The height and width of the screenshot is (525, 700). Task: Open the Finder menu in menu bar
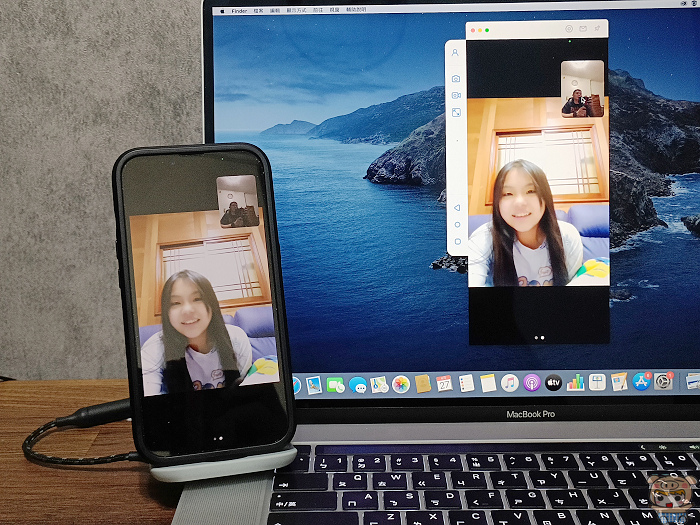point(239,9)
